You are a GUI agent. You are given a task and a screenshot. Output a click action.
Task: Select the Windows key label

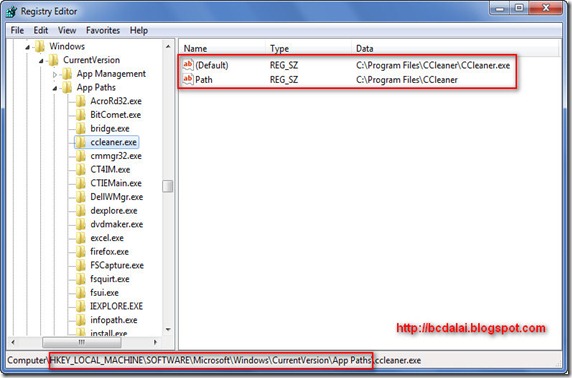(x=67, y=46)
